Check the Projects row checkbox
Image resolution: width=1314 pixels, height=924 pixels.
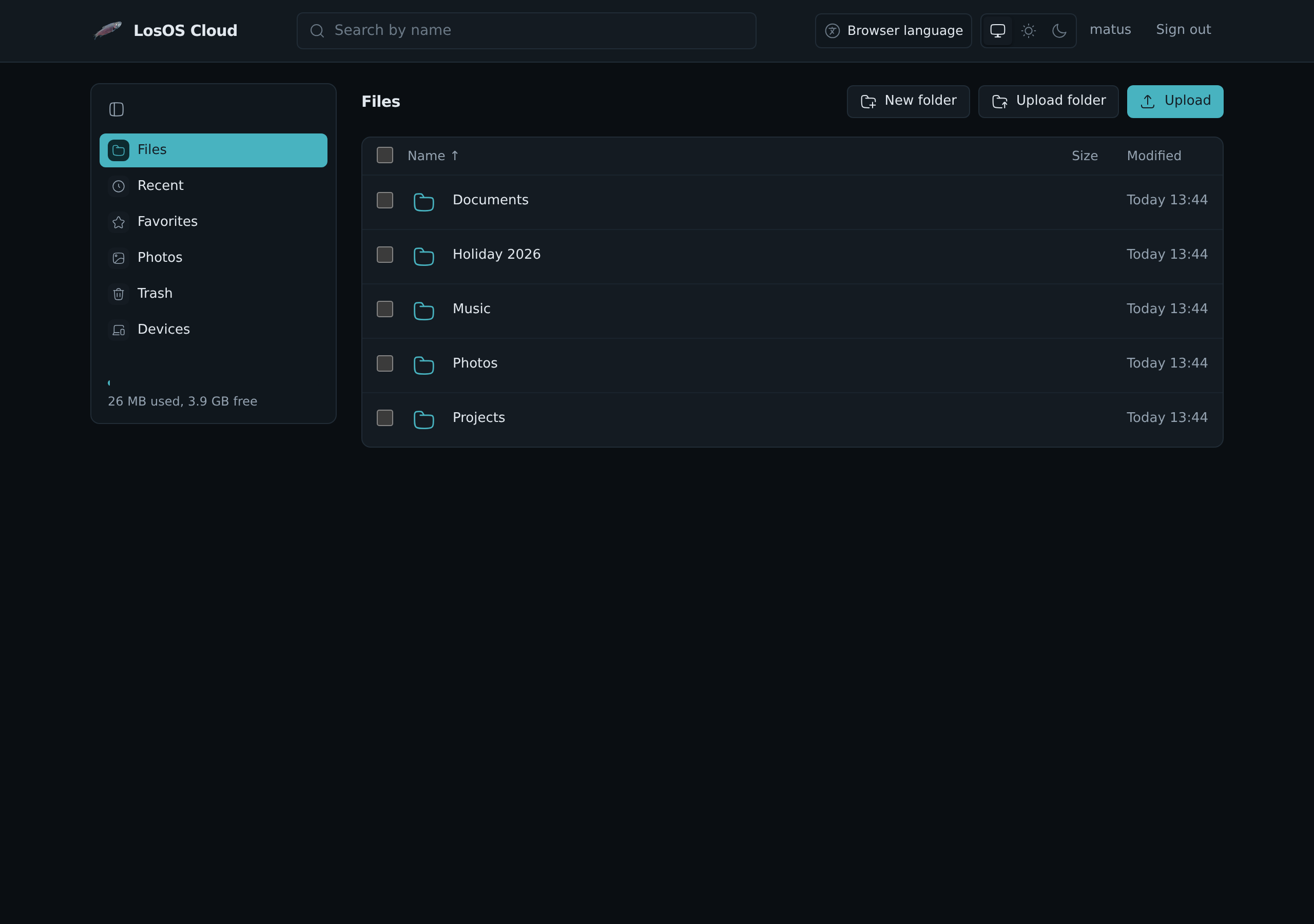[384, 418]
